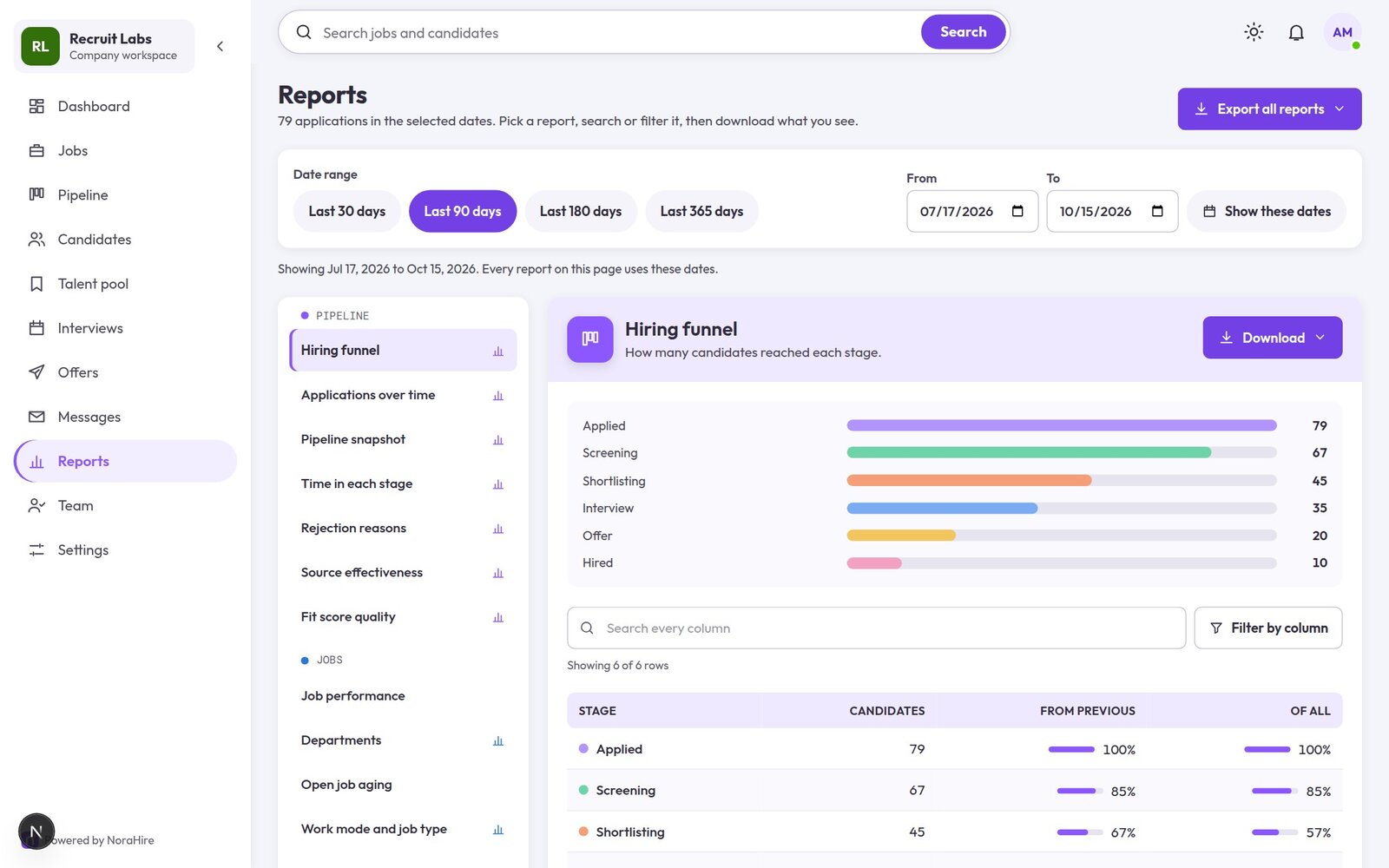Viewport: 1389px width, 868px height.
Task: Click the Applied funnel progress bar
Action: (x=1062, y=425)
